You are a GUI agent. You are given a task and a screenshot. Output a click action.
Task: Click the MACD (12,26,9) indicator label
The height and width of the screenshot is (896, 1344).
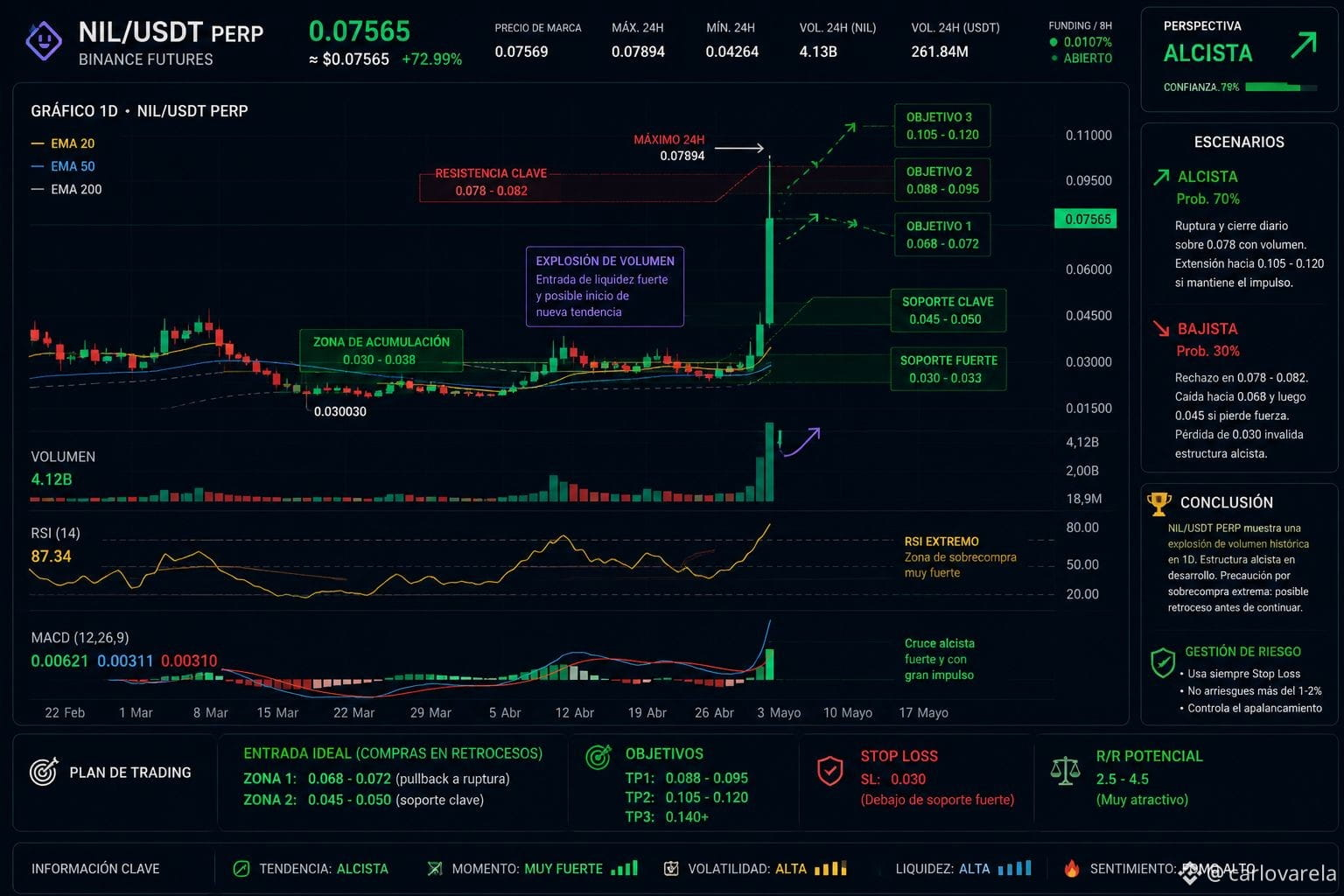pyautogui.click(x=80, y=638)
